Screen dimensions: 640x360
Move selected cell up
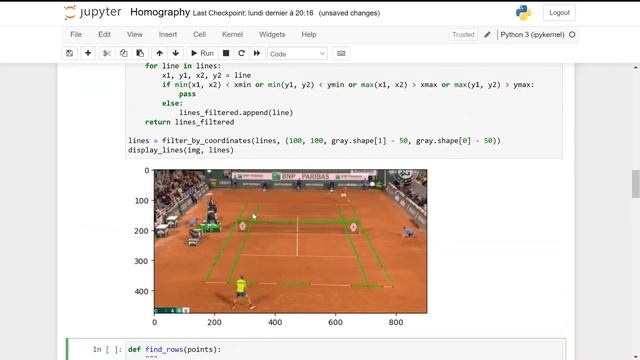pyautogui.click(x=160, y=53)
